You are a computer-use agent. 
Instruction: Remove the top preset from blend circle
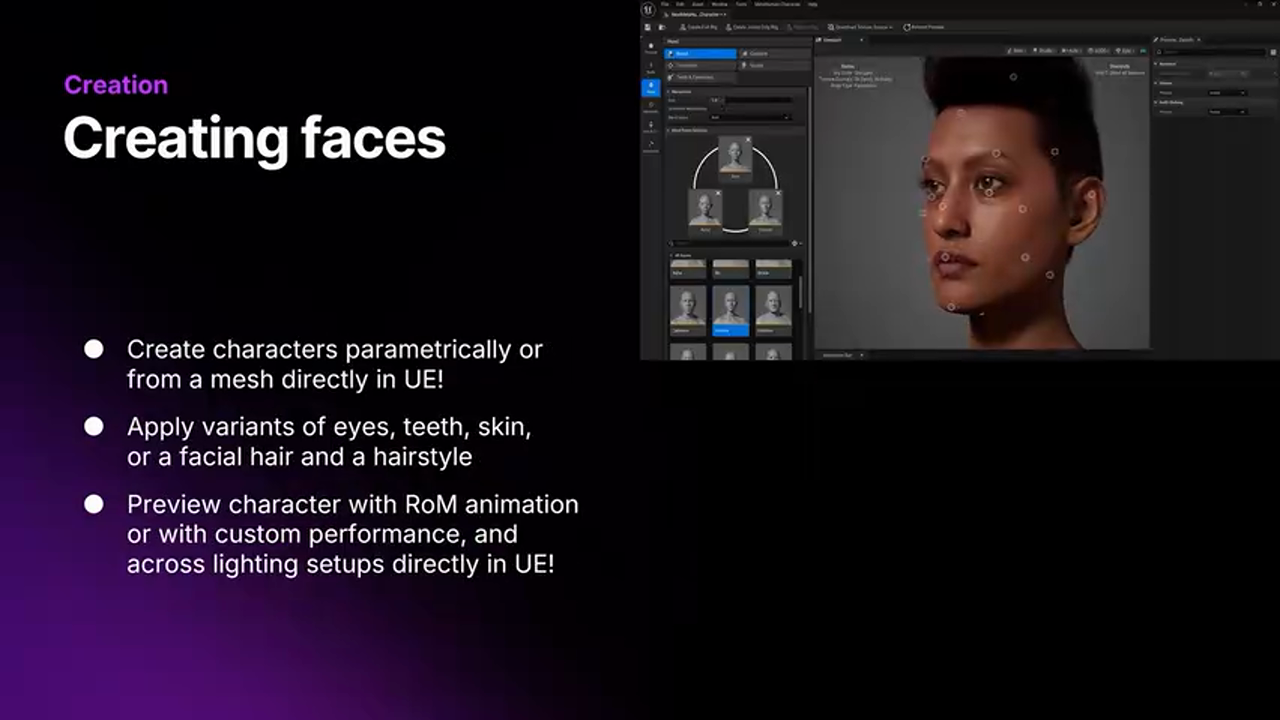(x=748, y=140)
